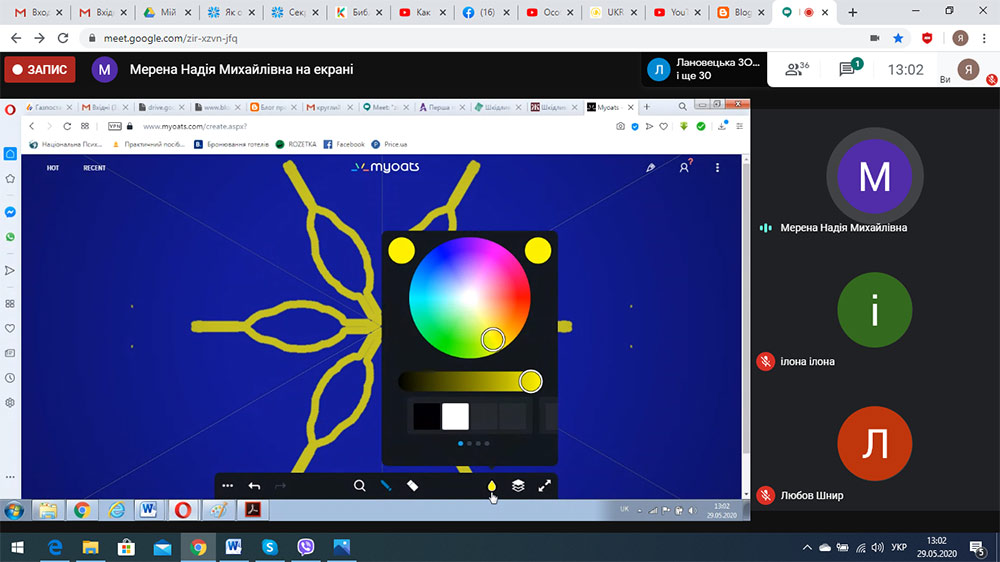The image size is (1000, 562).
Task: Select the eraser tool in Myoats toolbar
Action: point(412,486)
